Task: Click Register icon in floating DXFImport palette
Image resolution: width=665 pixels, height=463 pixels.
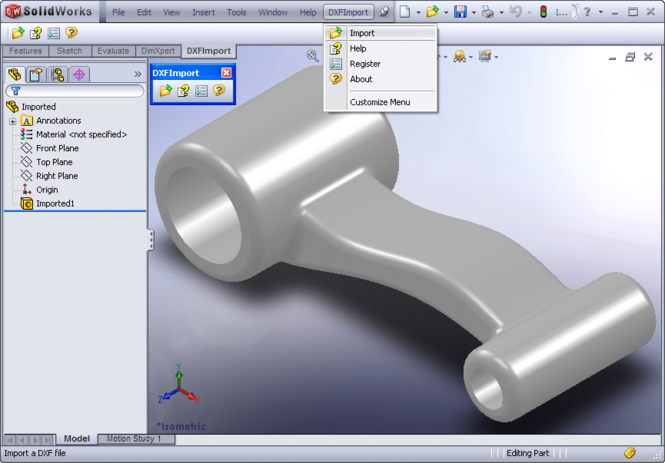Action: (x=201, y=90)
